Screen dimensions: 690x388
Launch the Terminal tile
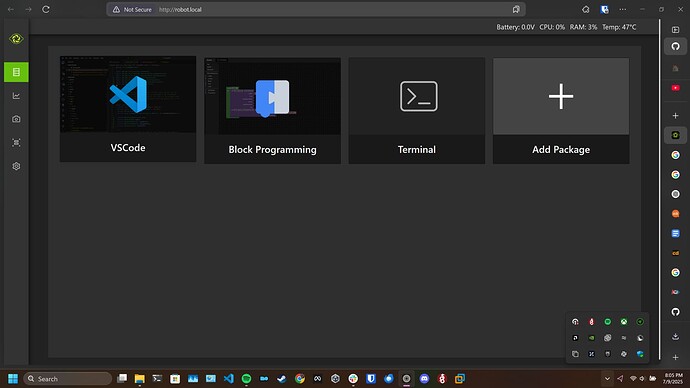(x=417, y=110)
